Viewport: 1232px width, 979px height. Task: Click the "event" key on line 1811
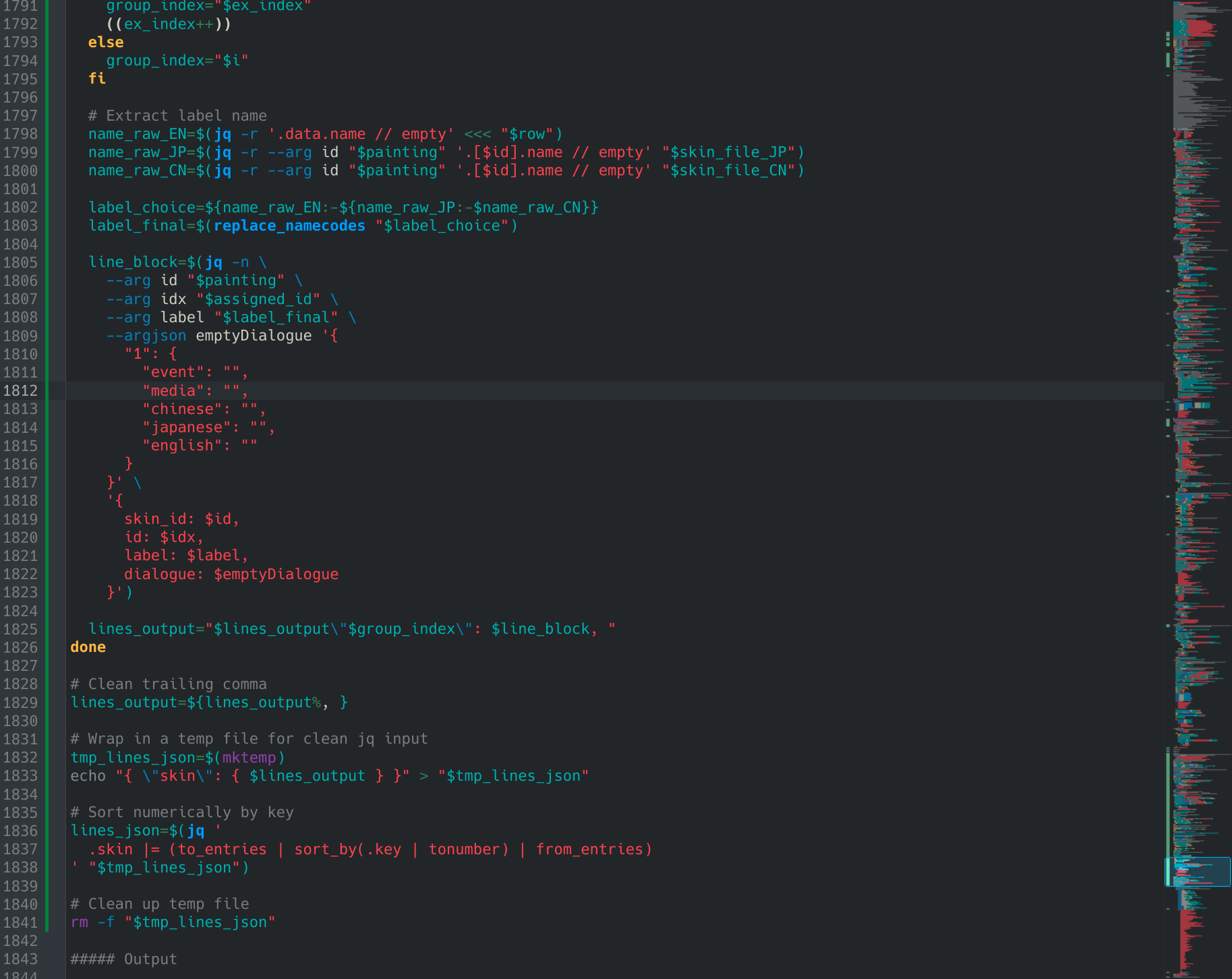[x=173, y=372]
